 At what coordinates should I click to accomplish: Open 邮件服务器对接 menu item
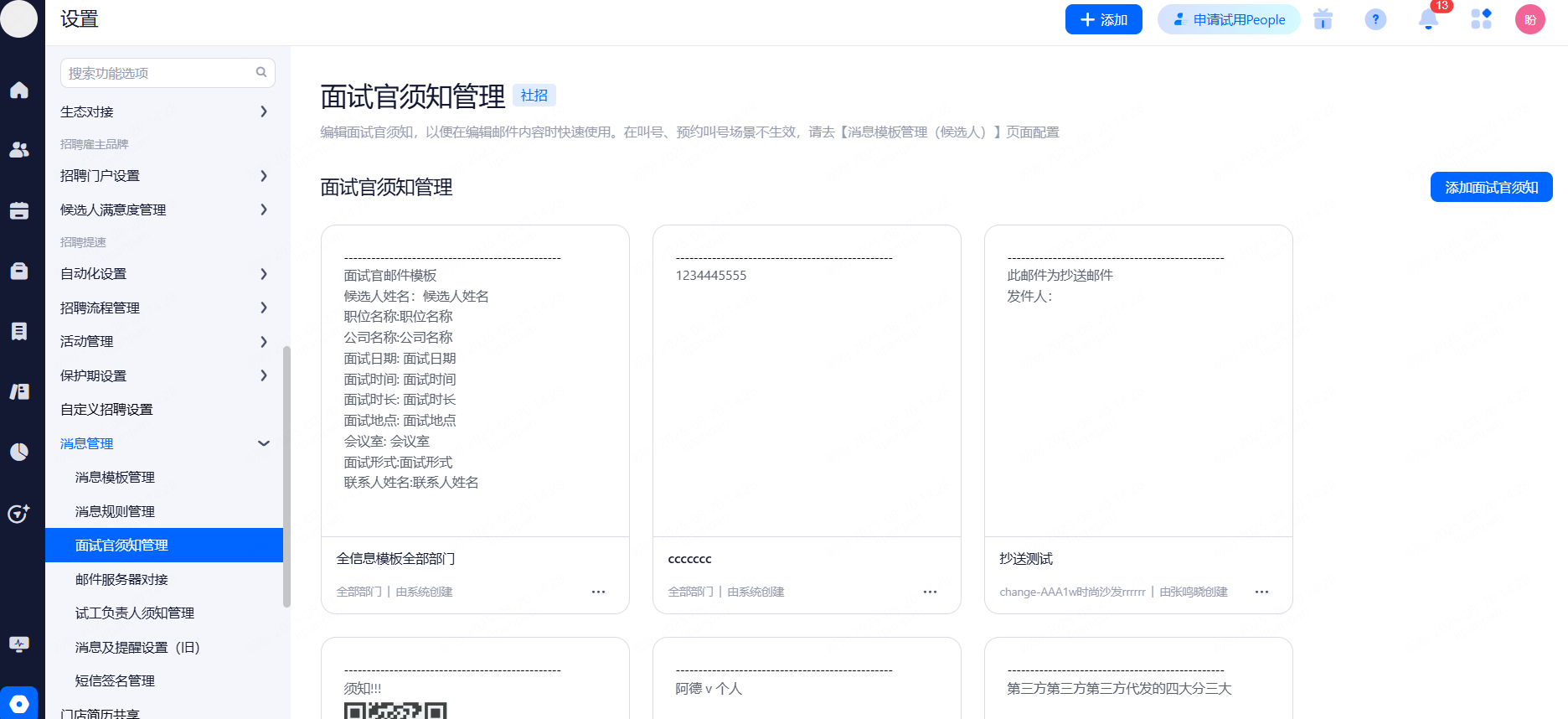pyautogui.click(x=121, y=579)
